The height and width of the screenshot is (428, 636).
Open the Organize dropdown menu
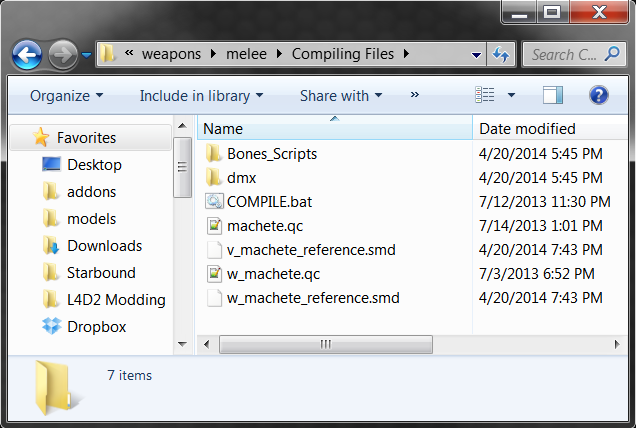click(66, 96)
